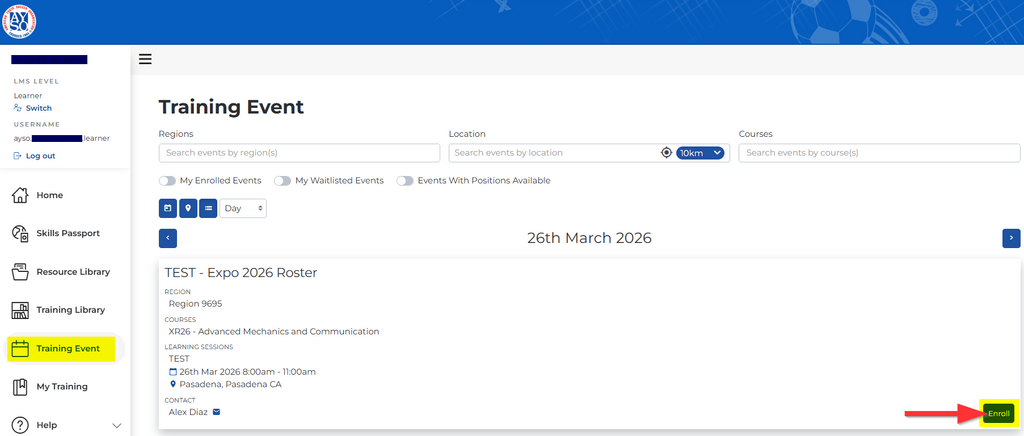Click the AYSO logo
Screen dimensions: 1024x436
[x=19, y=20]
